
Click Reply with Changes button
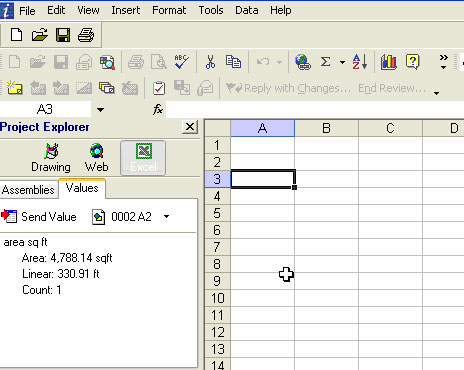(289, 88)
